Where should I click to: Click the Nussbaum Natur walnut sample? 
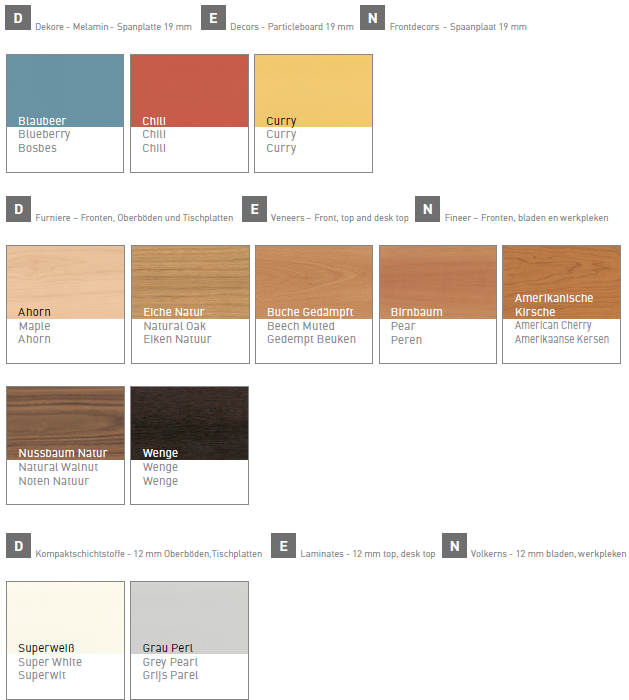[x=65, y=422]
